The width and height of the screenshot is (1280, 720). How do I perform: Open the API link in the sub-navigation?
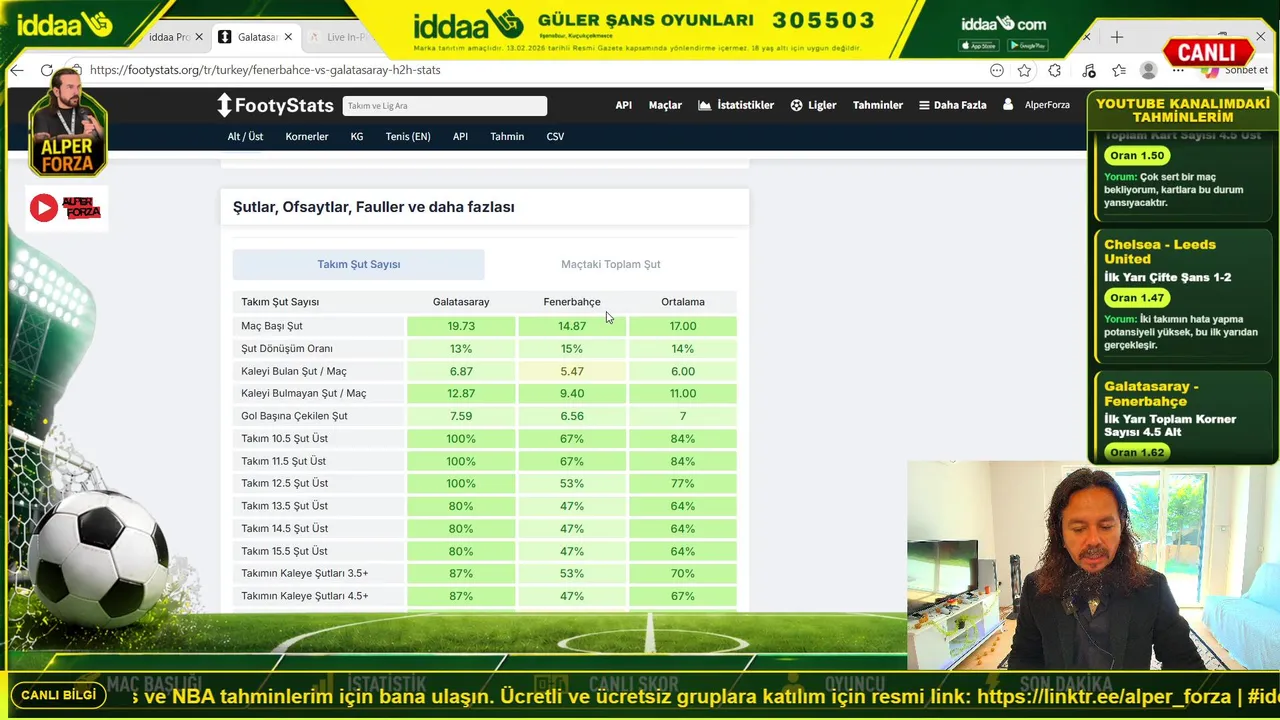[460, 136]
